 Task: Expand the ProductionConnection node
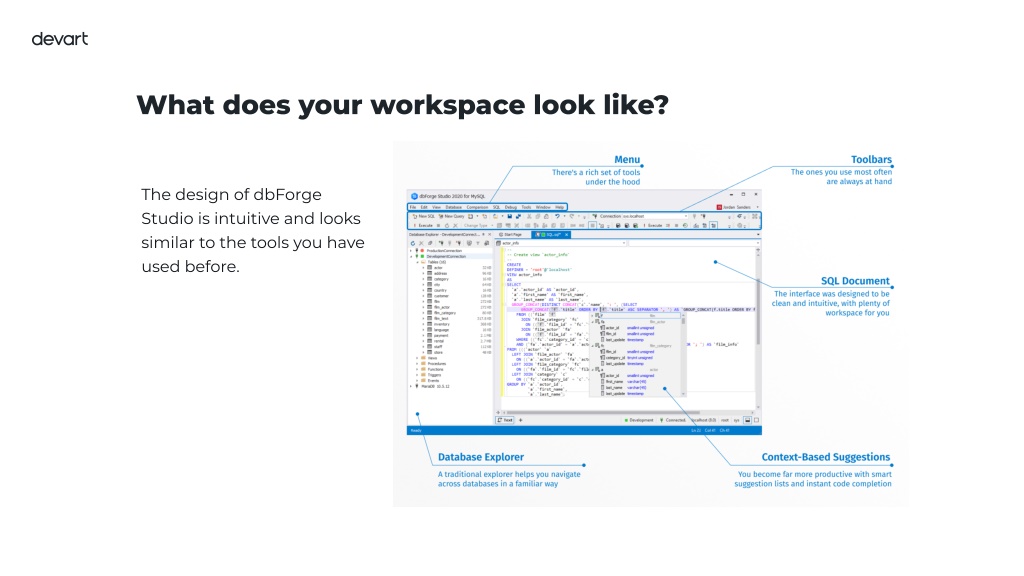pos(411,251)
